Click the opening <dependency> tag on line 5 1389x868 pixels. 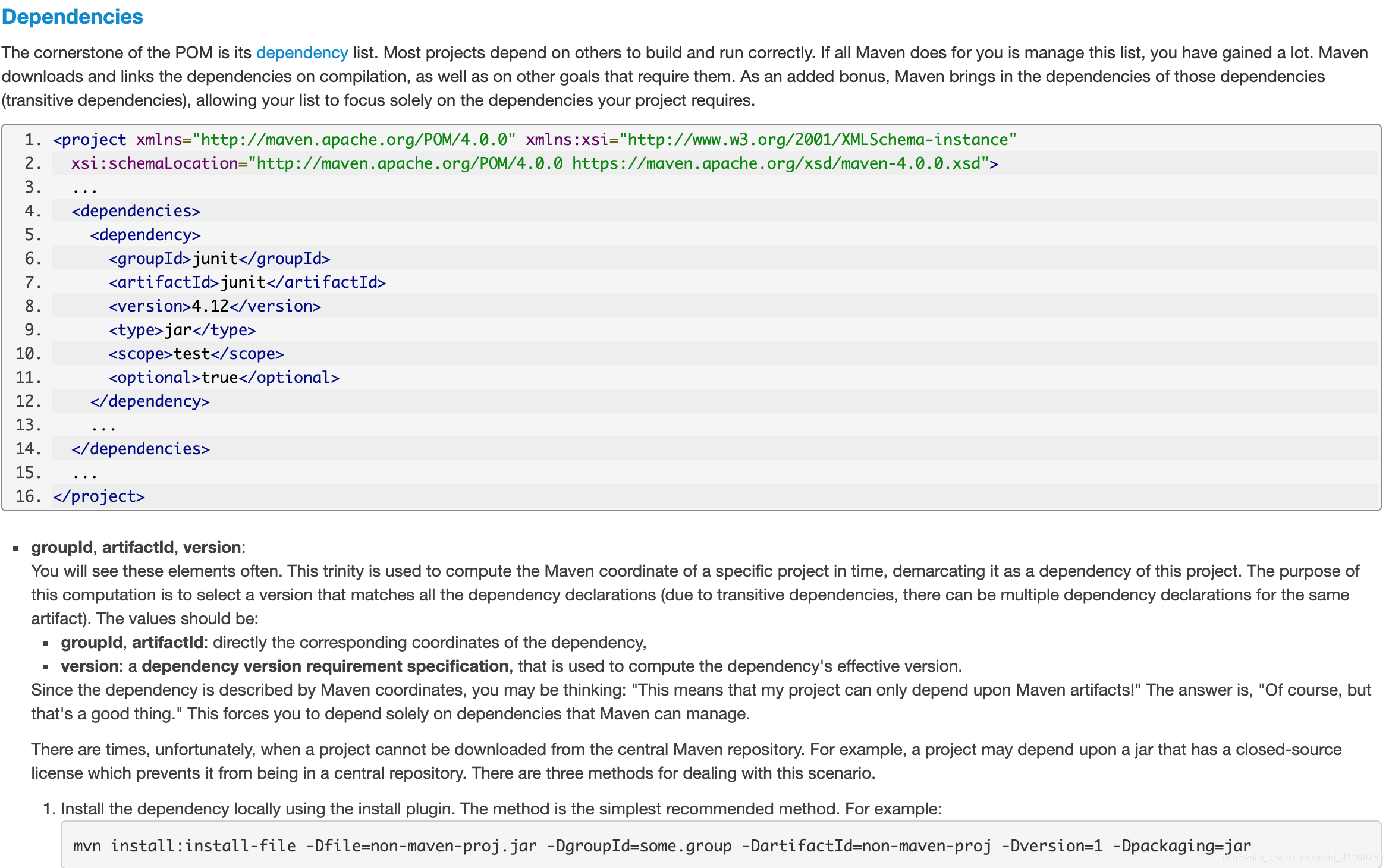[x=145, y=235]
